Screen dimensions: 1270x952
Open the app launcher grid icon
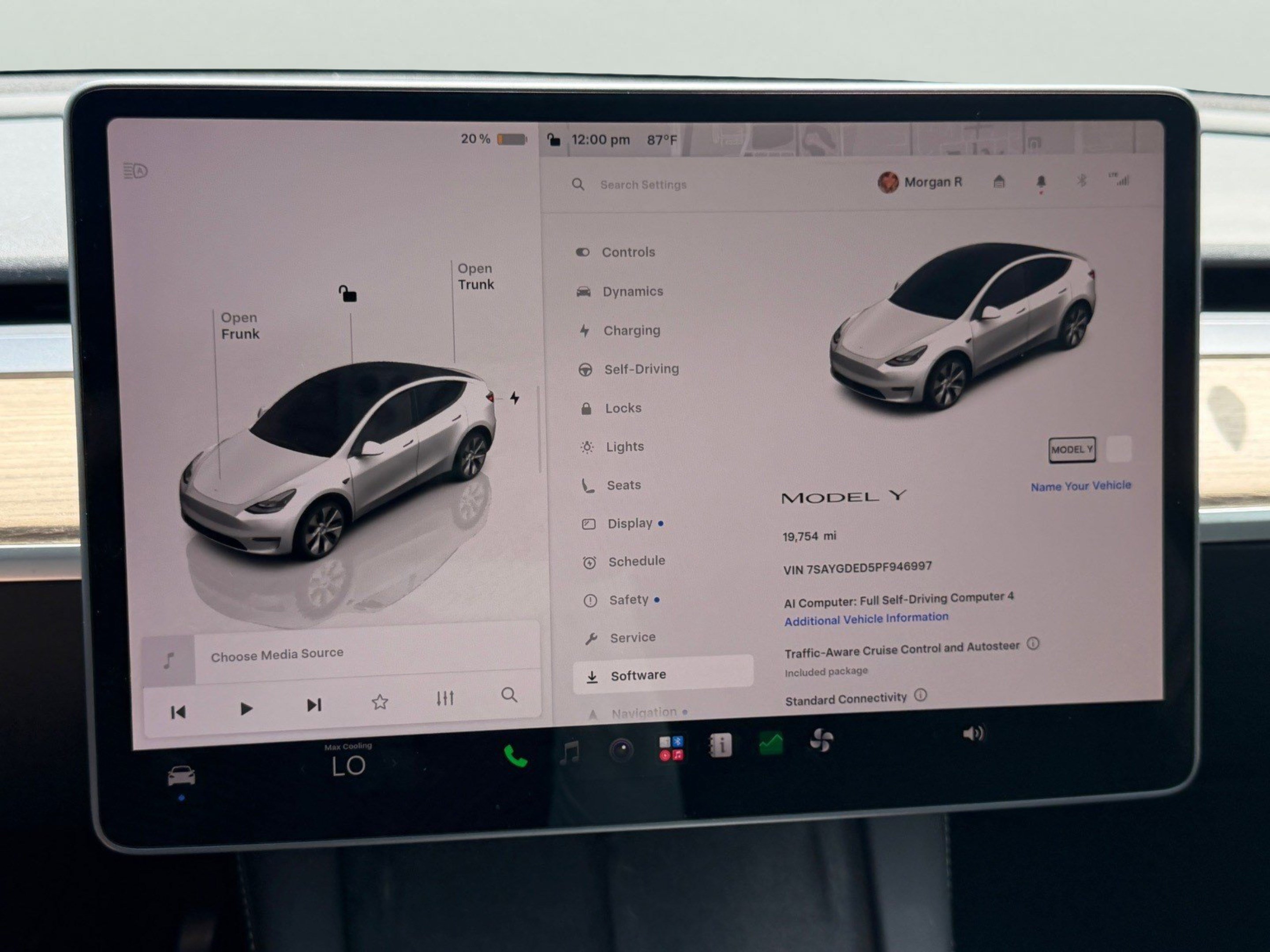point(671,748)
